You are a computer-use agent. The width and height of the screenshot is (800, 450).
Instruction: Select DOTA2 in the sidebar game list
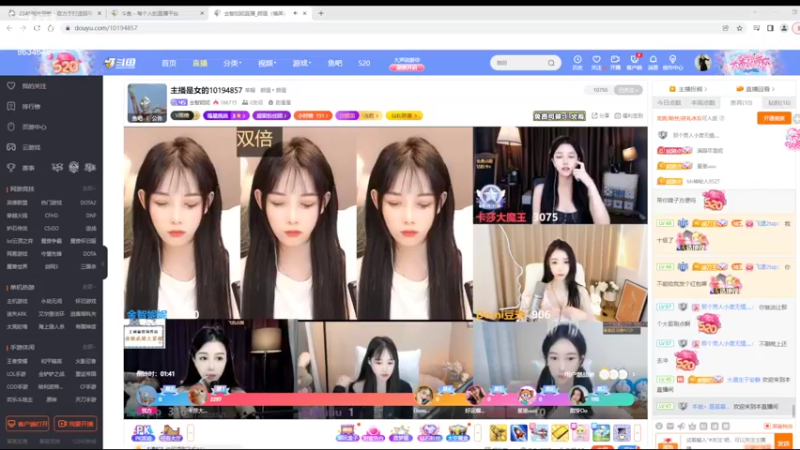(x=88, y=203)
